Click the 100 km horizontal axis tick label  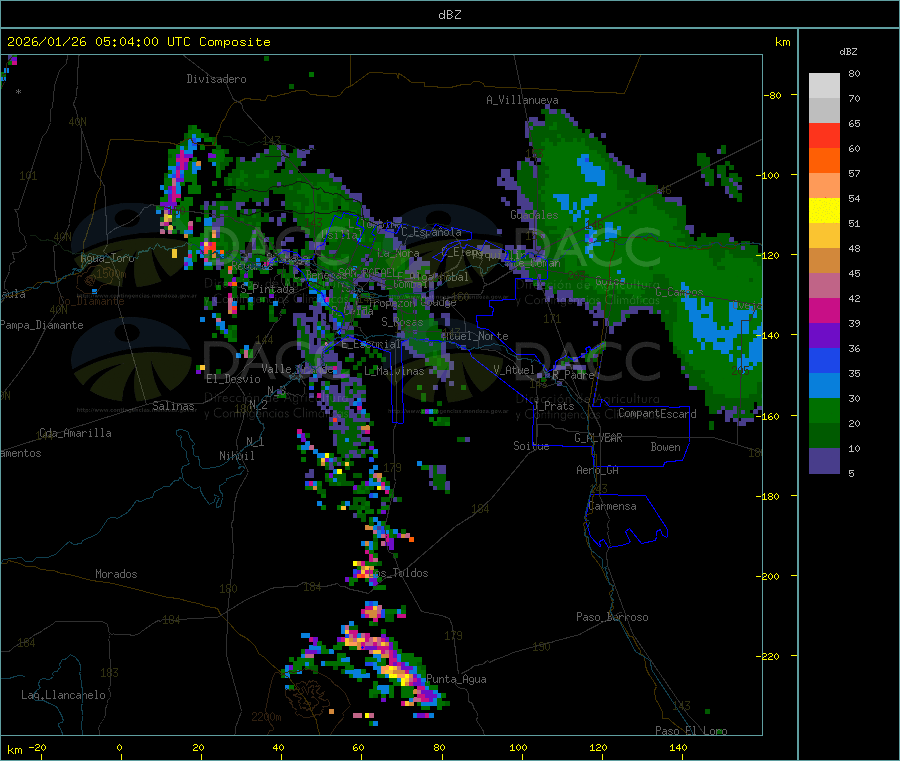(x=518, y=747)
